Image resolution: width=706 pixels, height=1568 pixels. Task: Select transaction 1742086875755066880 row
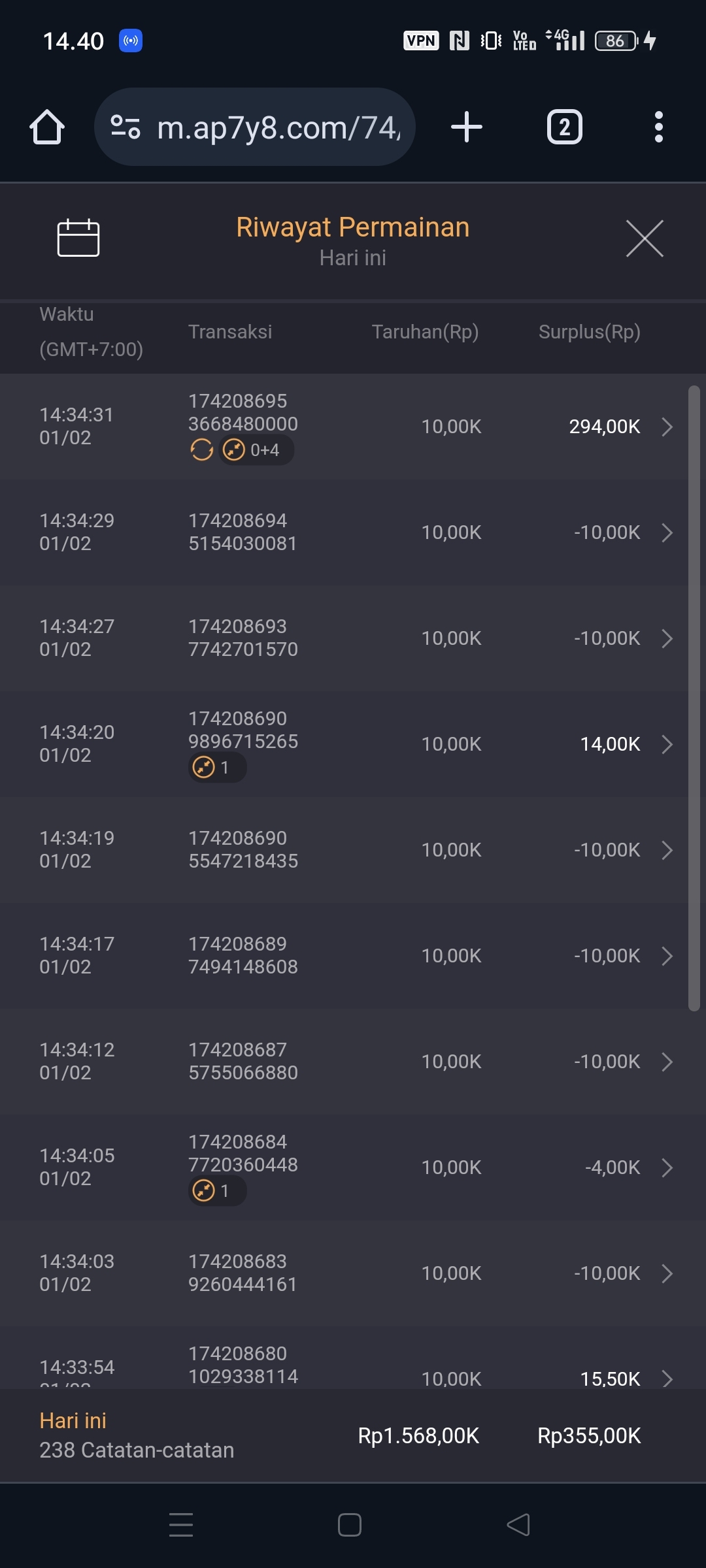(243, 1061)
